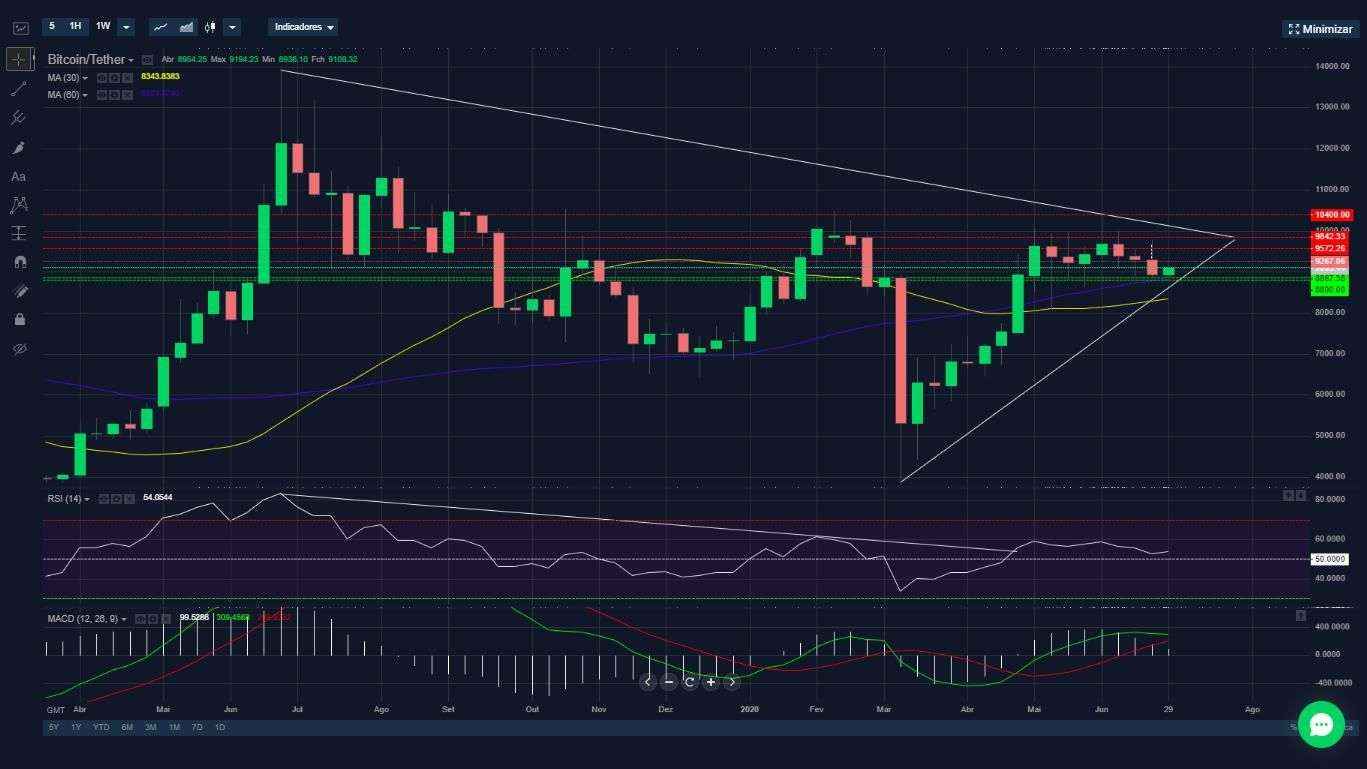Click the Minimizar button
The width and height of the screenshot is (1367, 769).
coord(1320,29)
